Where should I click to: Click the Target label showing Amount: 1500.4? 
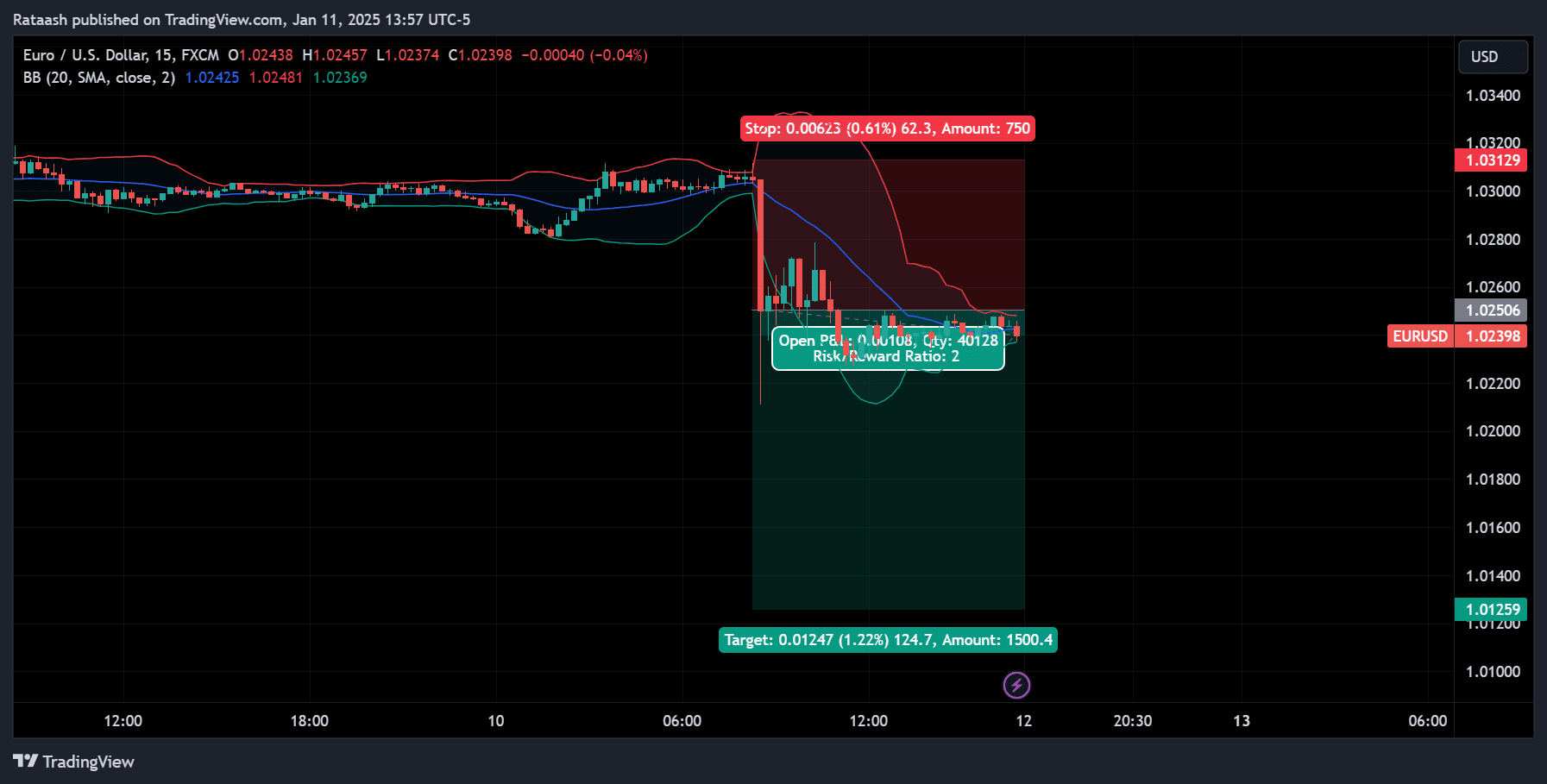[x=887, y=640]
